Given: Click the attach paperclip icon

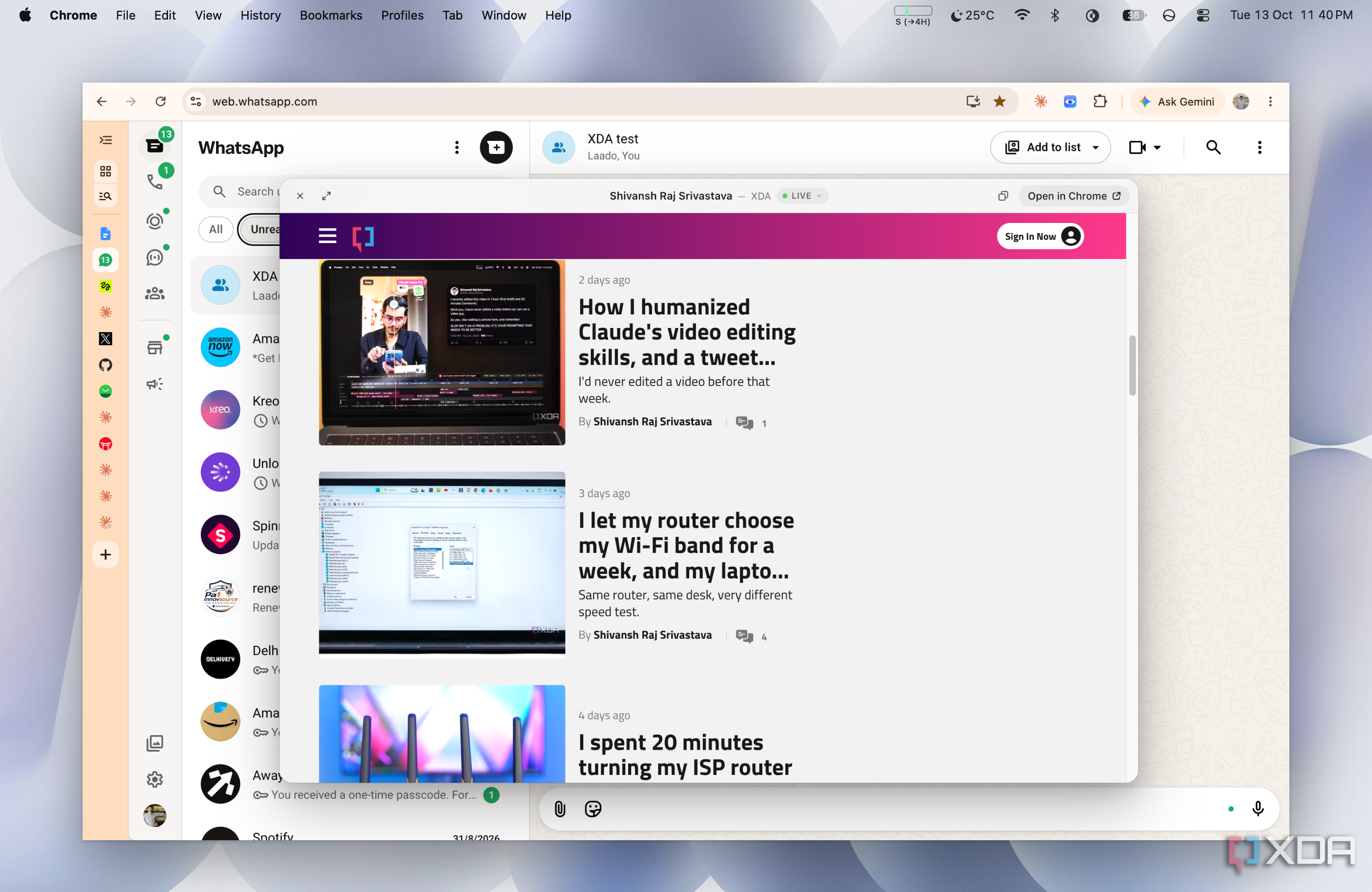Looking at the screenshot, I should [560, 809].
